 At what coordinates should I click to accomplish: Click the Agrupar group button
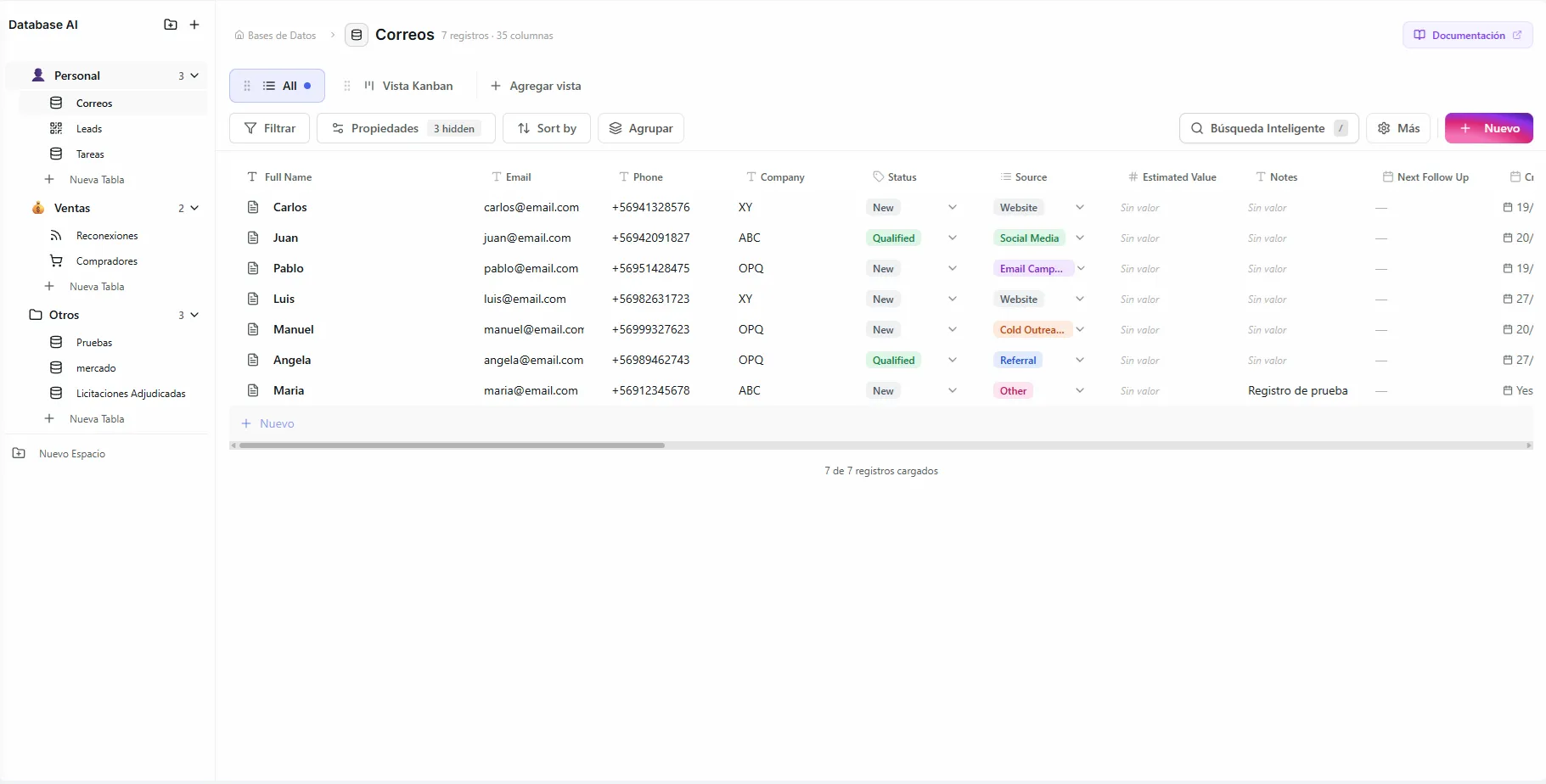click(641, 128)
